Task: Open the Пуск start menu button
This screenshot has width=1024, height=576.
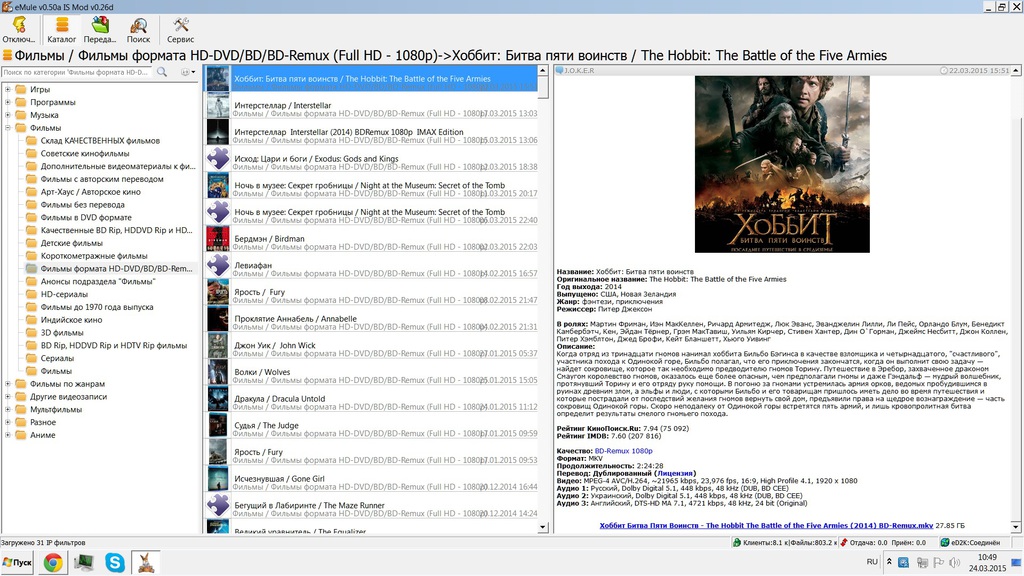Action: pyautogui.click(x=18, y=562)
